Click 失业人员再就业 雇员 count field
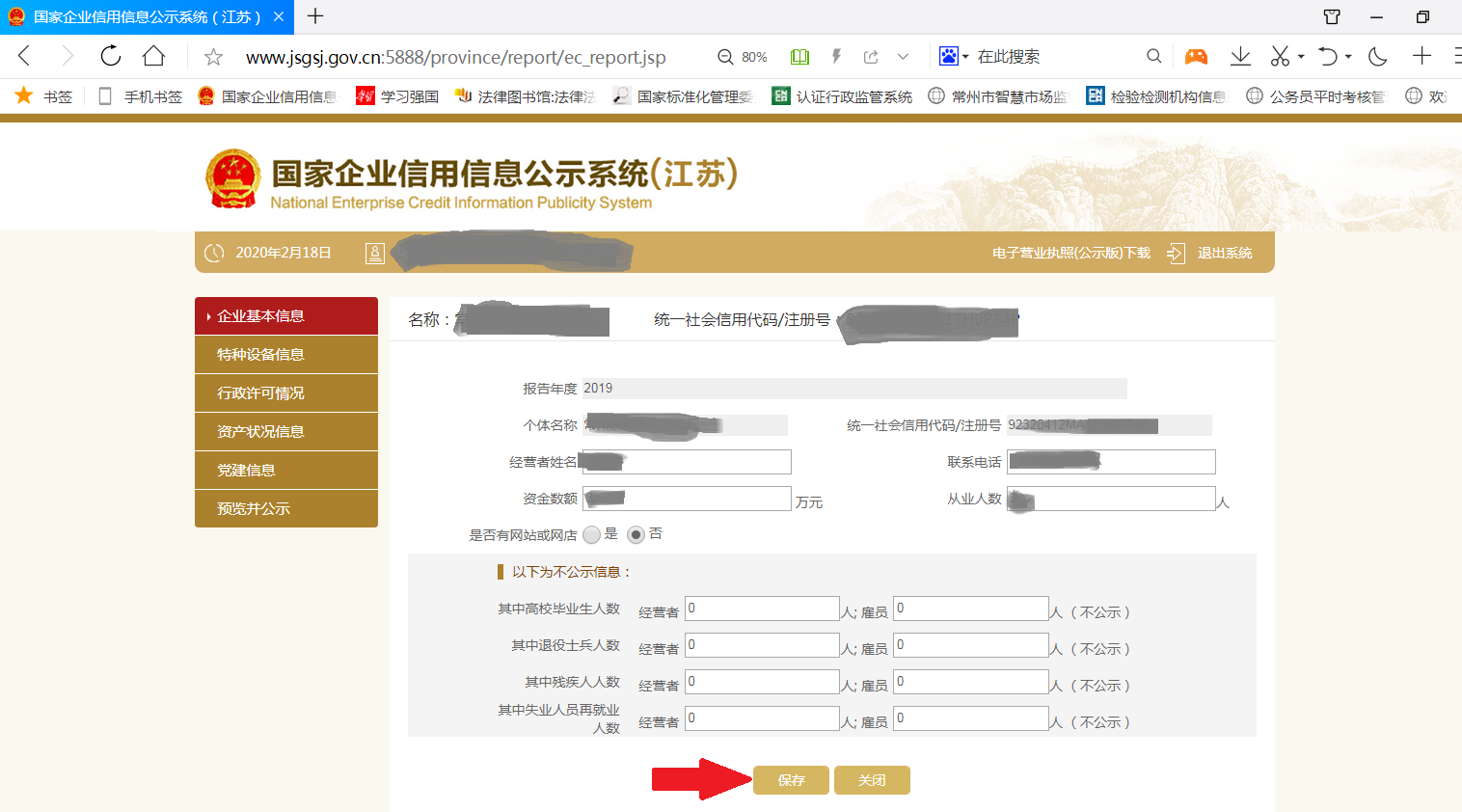This screenshot has height=812, width=1462. coord(971,718)
